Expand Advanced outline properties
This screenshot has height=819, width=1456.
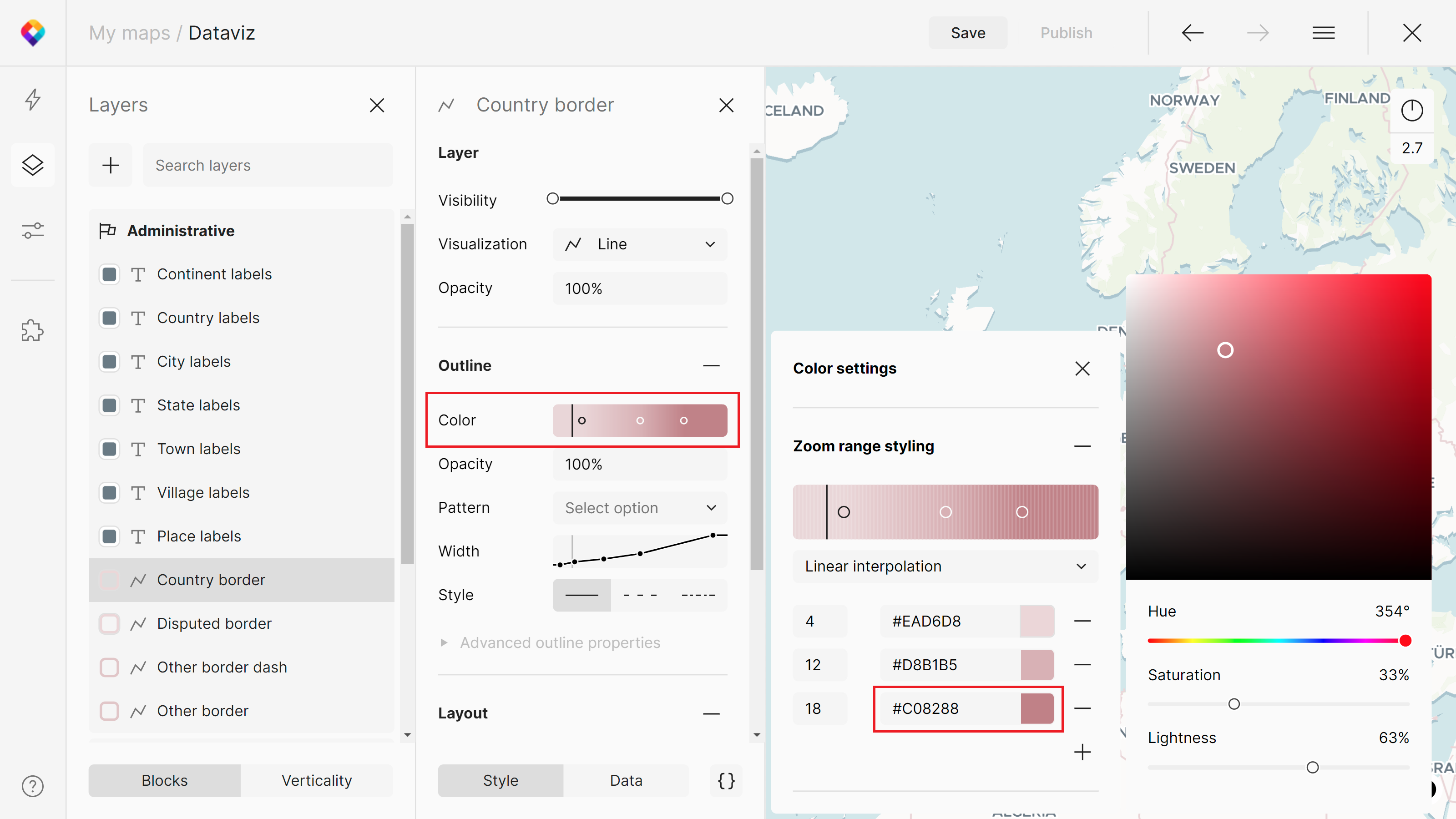click(x=559, y=642)
